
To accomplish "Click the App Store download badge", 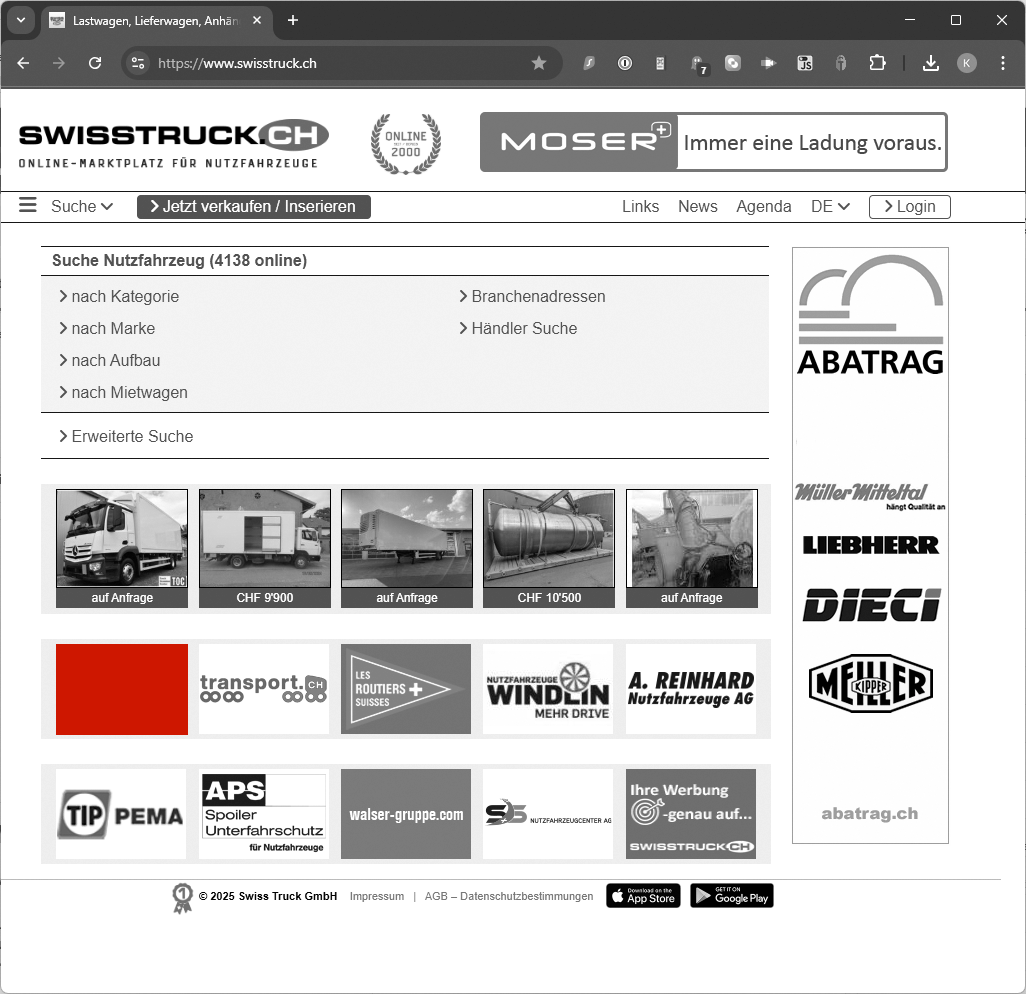I will point(643,896).
